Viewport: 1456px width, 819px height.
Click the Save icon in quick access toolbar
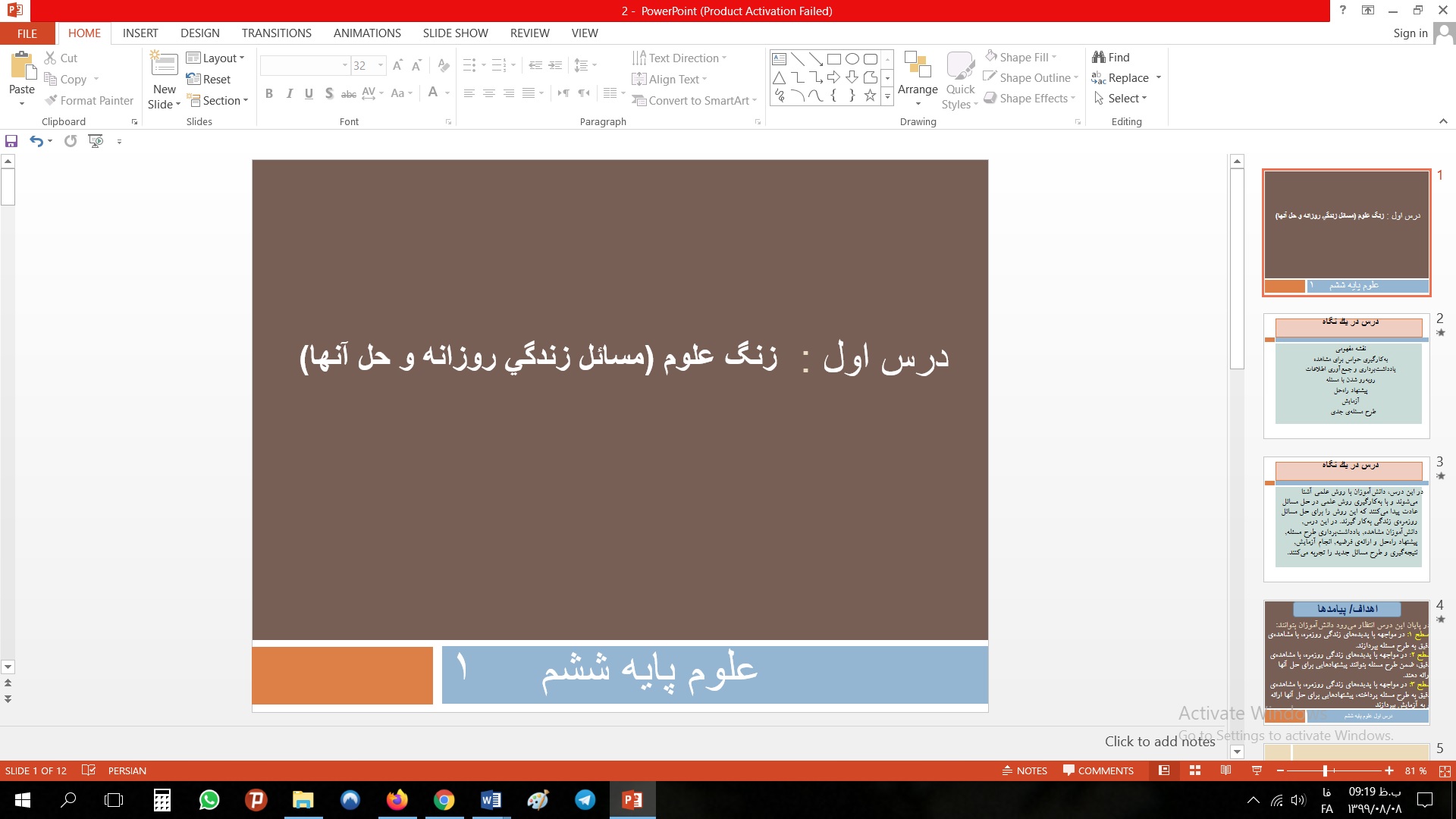click(11, 141)
